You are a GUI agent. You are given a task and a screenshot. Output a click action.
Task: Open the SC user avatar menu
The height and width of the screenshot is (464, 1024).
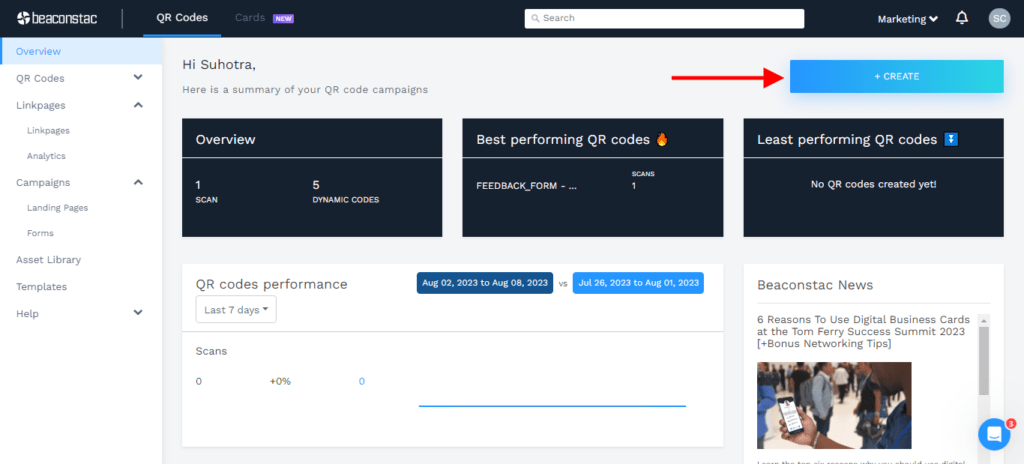tap(999, 18)
